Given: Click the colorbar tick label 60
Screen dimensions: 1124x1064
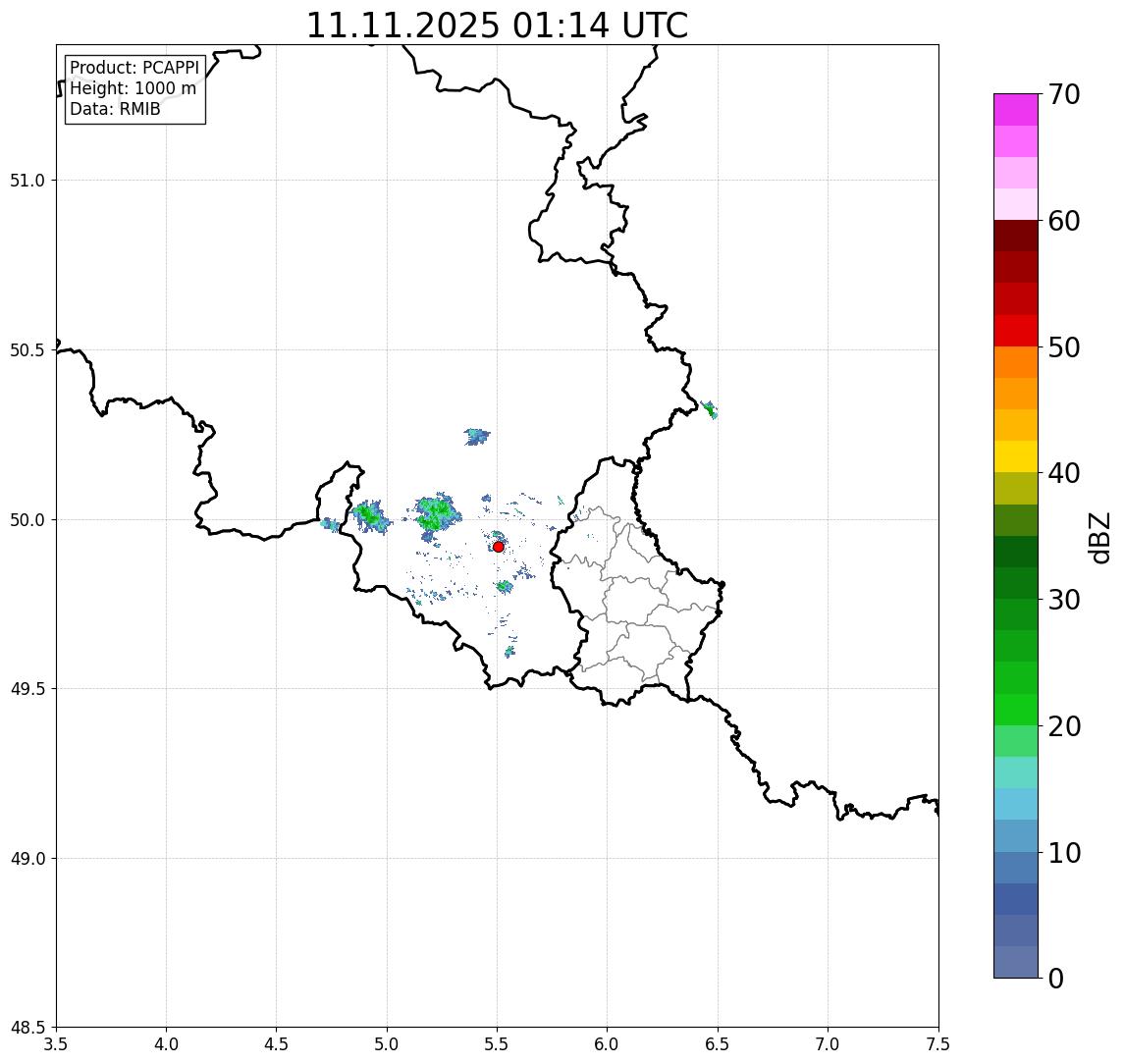Looking at the screenshot, I should [x=1063, y=221].
